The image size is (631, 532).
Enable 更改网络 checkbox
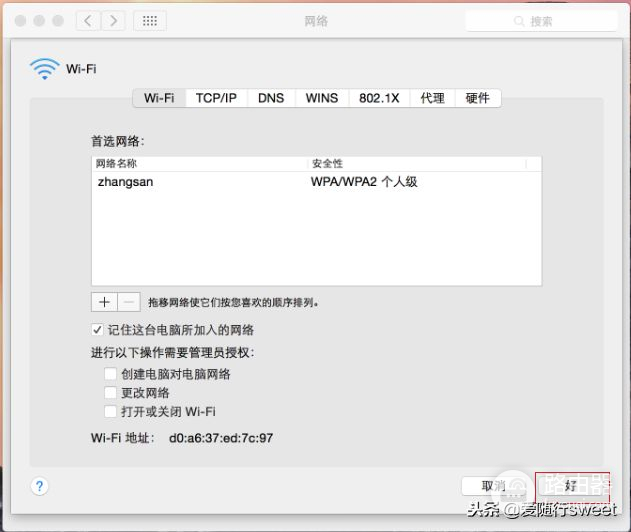pyautogui.click(x=110, y=393)
